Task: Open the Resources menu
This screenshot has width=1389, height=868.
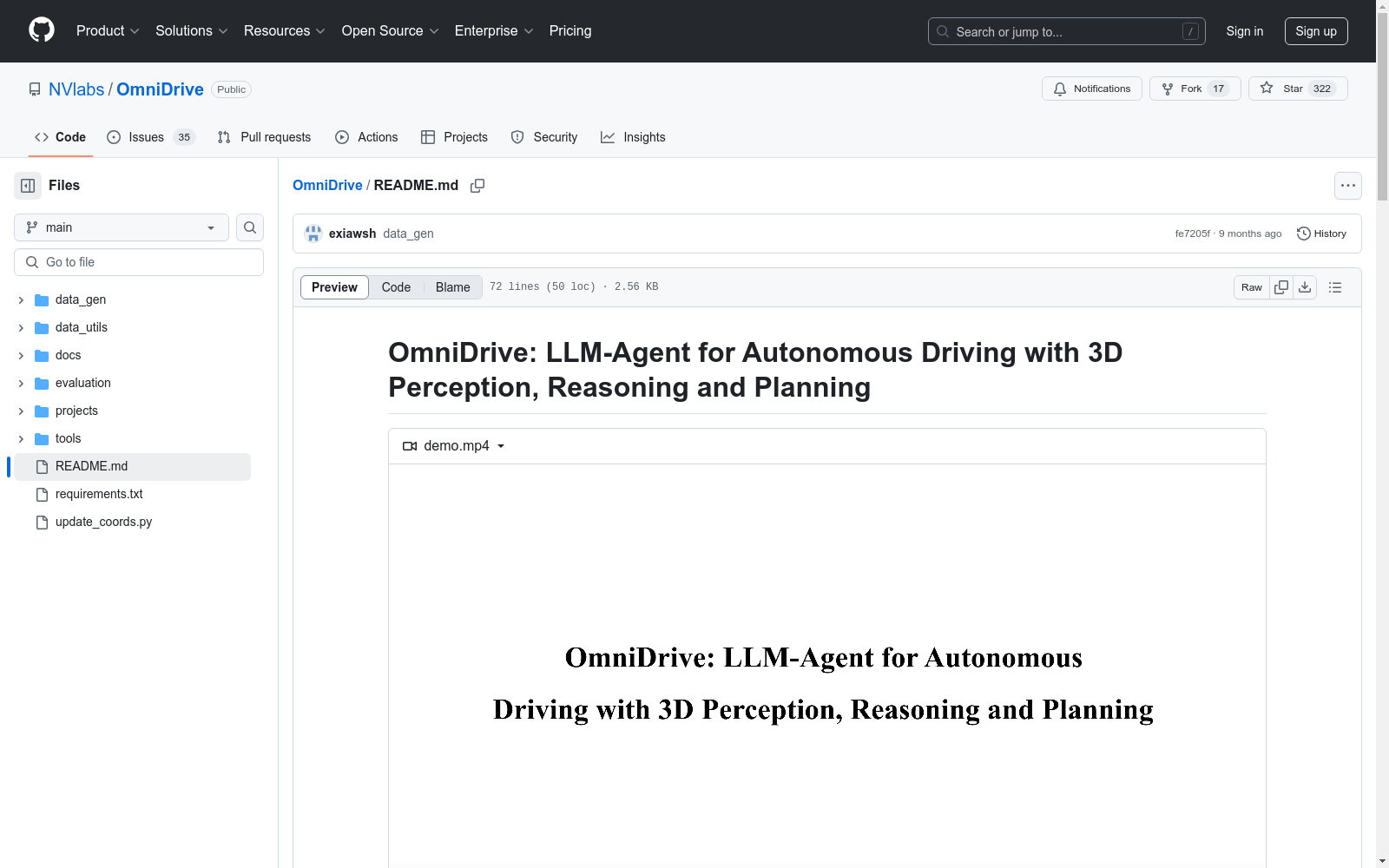Action: pos(284,30)
